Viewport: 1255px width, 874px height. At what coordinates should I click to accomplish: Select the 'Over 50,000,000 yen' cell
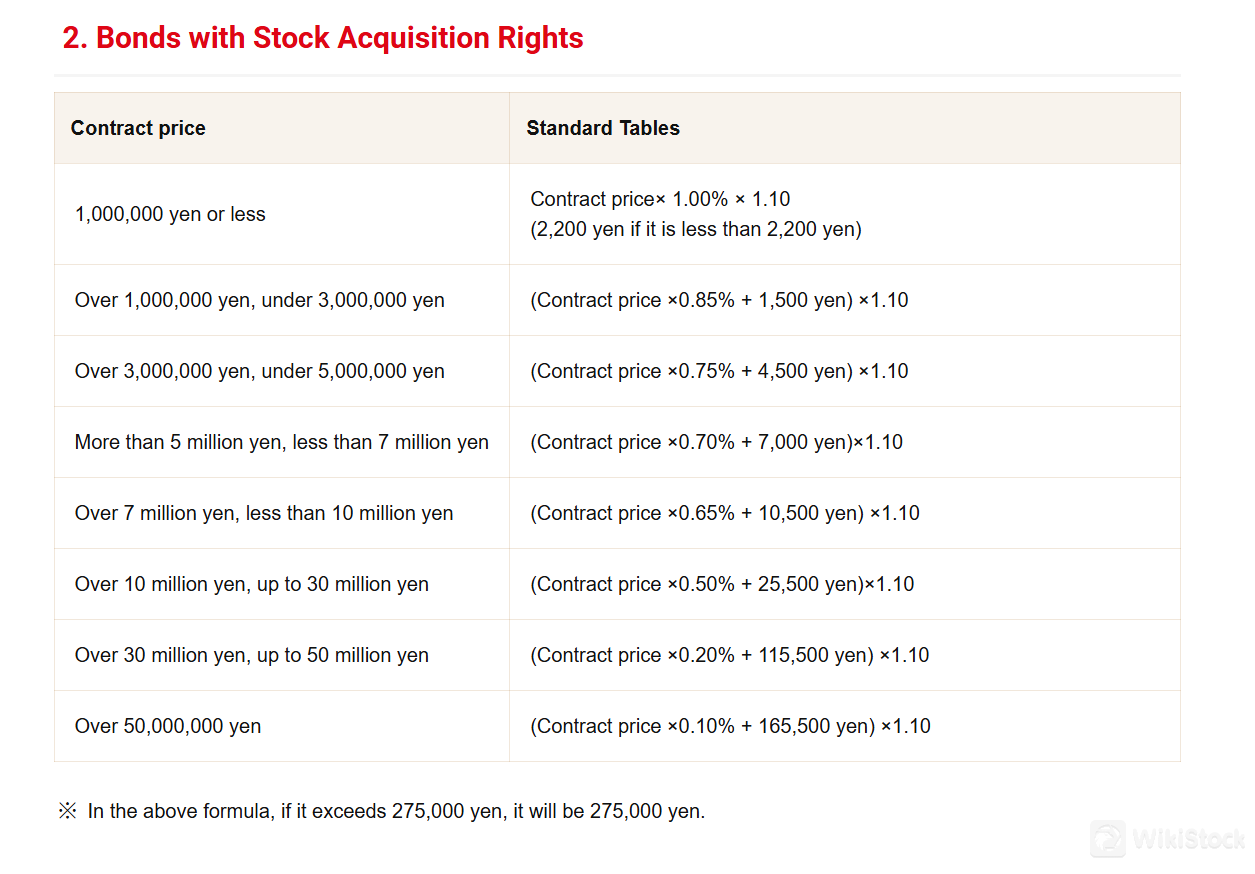point(168,726)
